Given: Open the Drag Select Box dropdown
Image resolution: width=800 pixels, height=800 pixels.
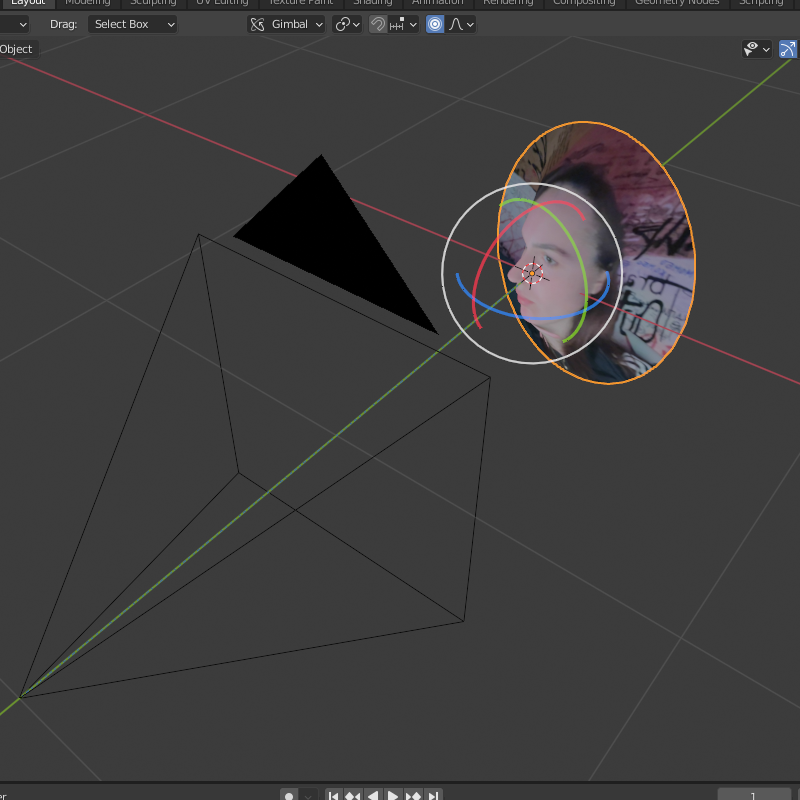Looking at the screenshot, I should 133,24.
